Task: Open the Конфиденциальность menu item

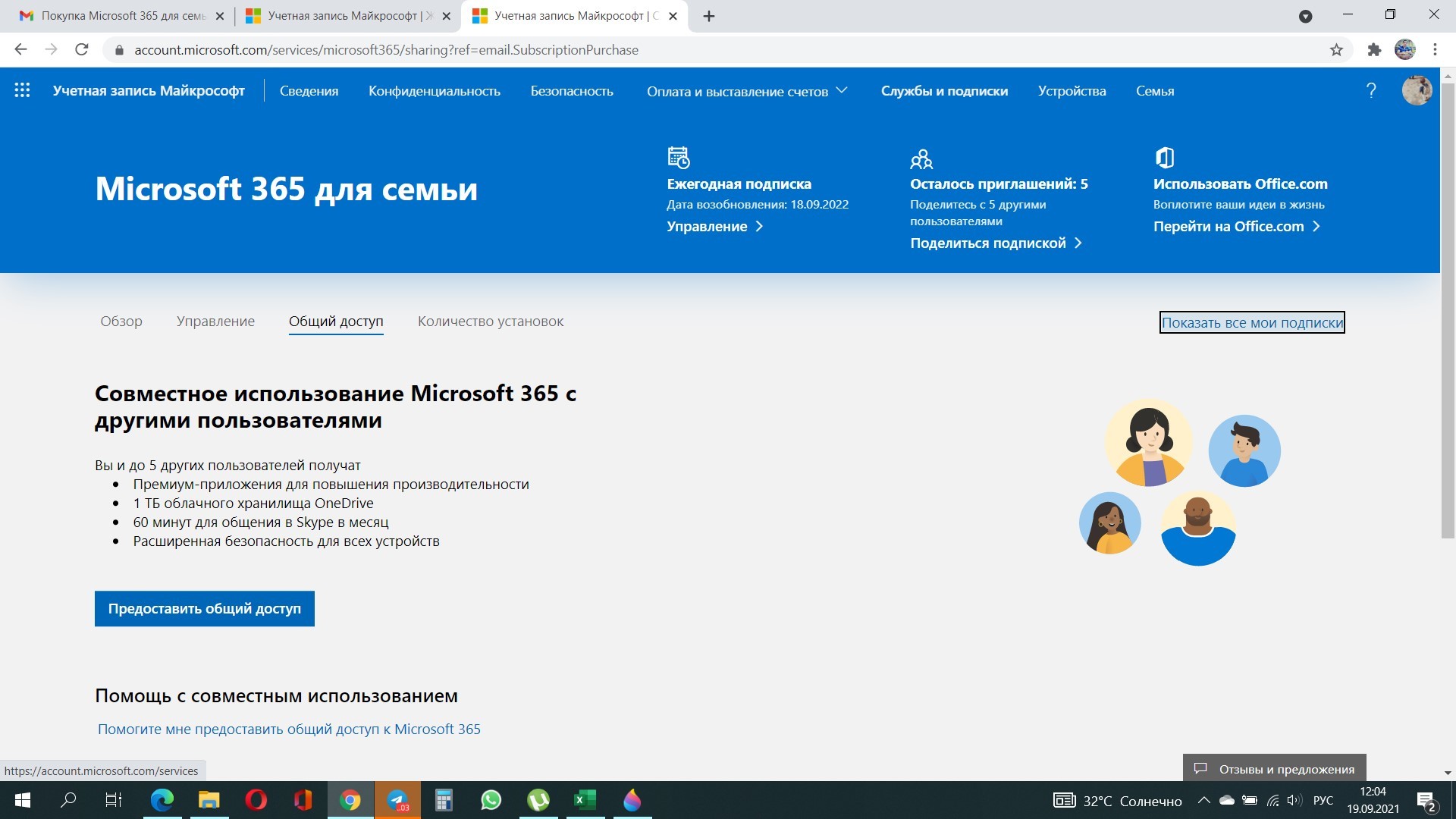Action: (435, 91)
